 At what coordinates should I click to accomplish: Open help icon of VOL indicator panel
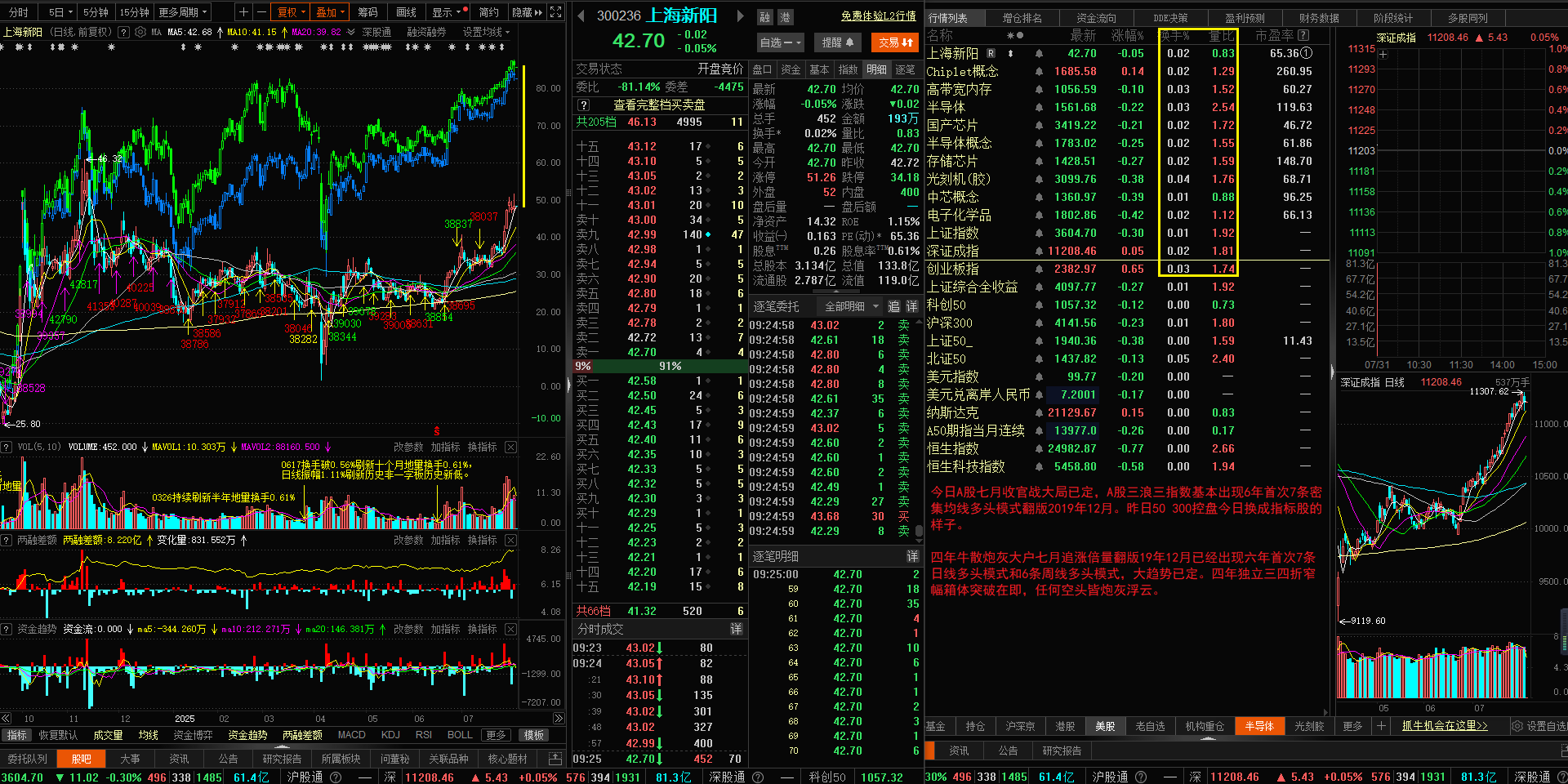7,447
